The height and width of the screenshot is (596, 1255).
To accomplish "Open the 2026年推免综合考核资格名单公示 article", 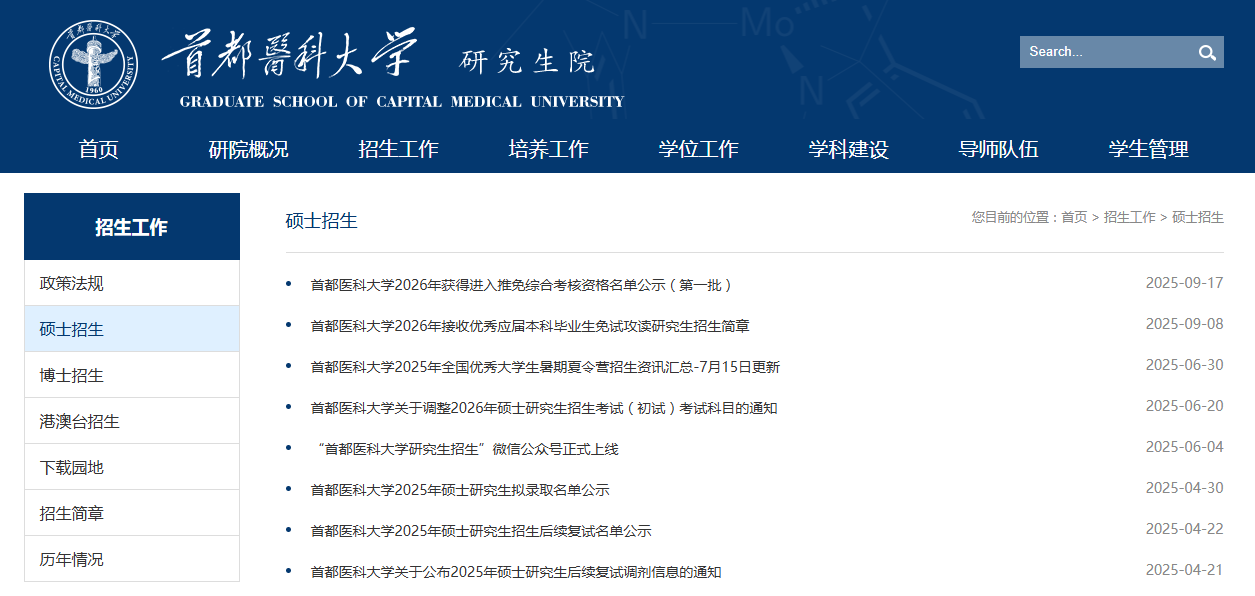I will [x=521, y=285].
